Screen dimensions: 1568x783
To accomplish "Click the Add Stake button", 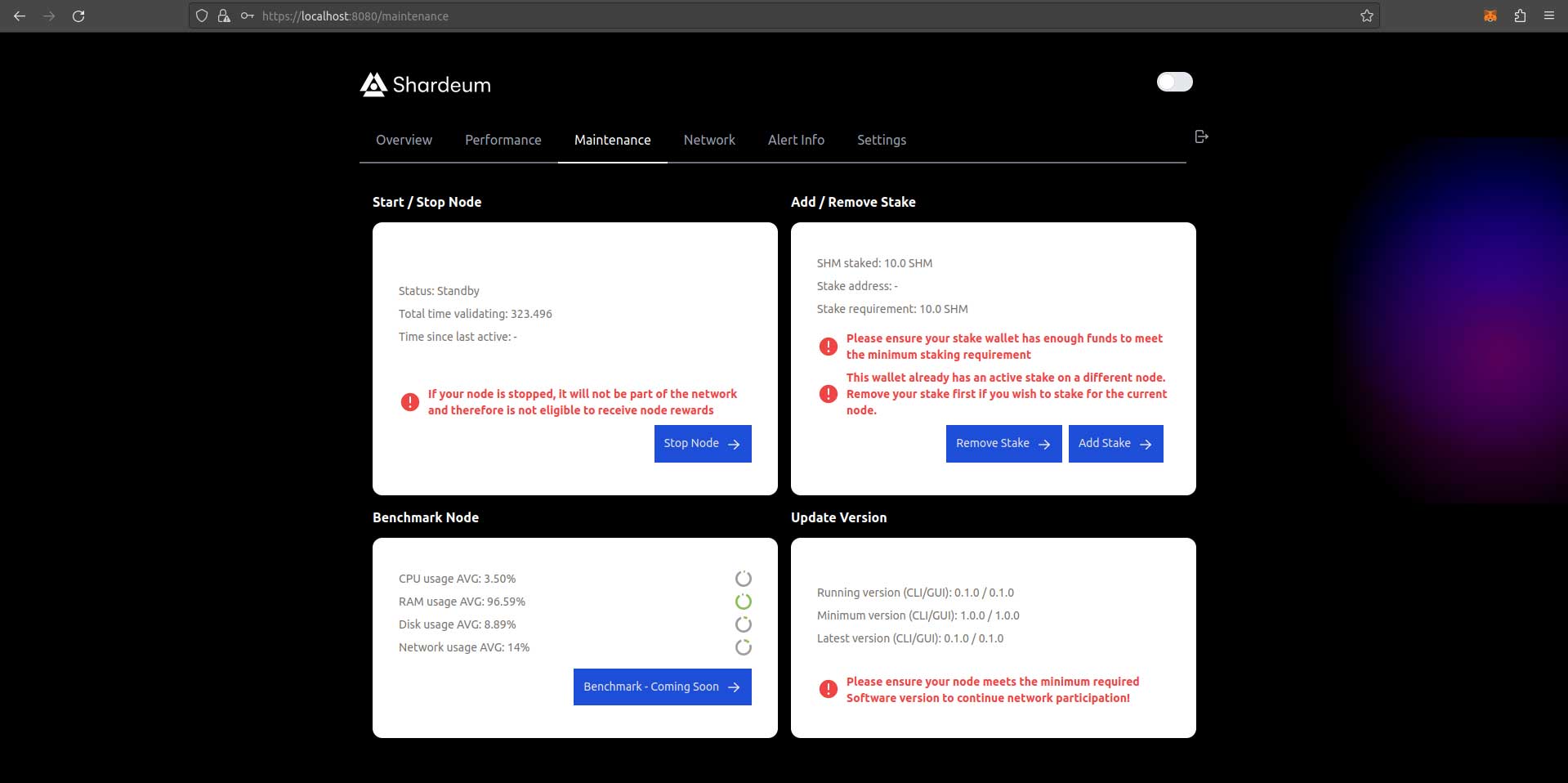I will (1115, 444).
